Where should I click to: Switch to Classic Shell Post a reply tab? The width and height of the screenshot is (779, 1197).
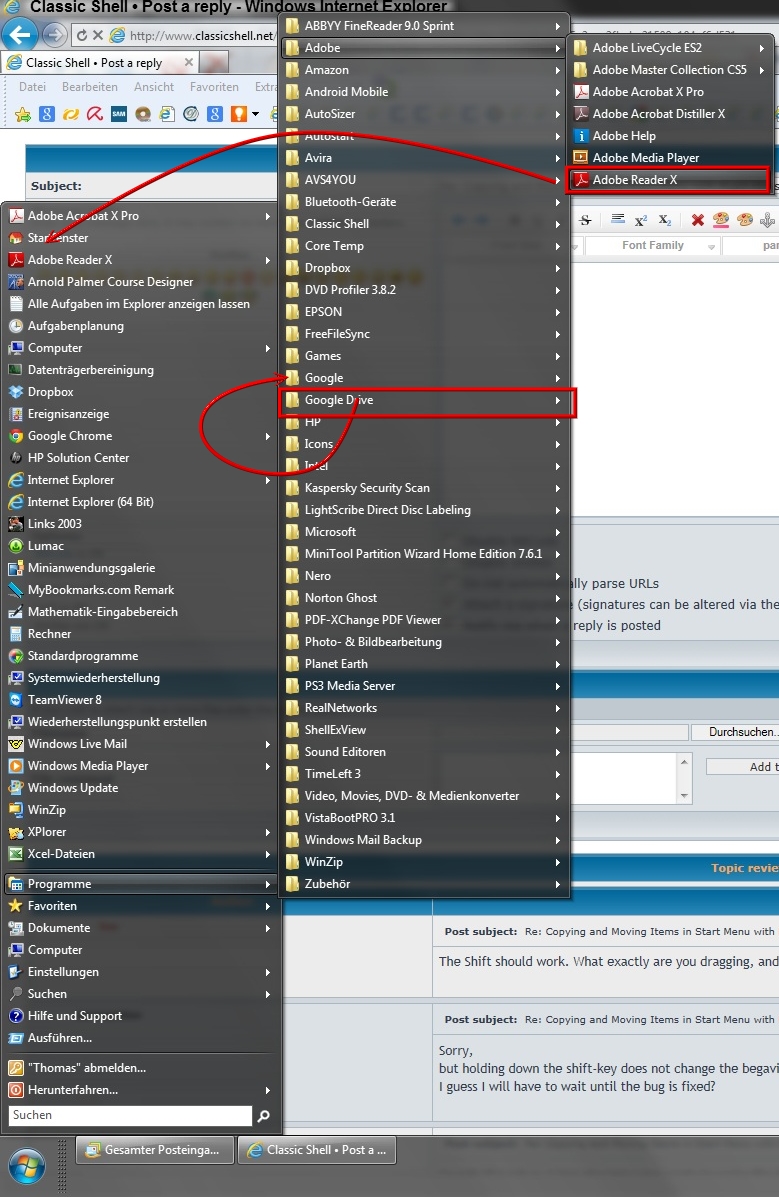tap(99, 63)
